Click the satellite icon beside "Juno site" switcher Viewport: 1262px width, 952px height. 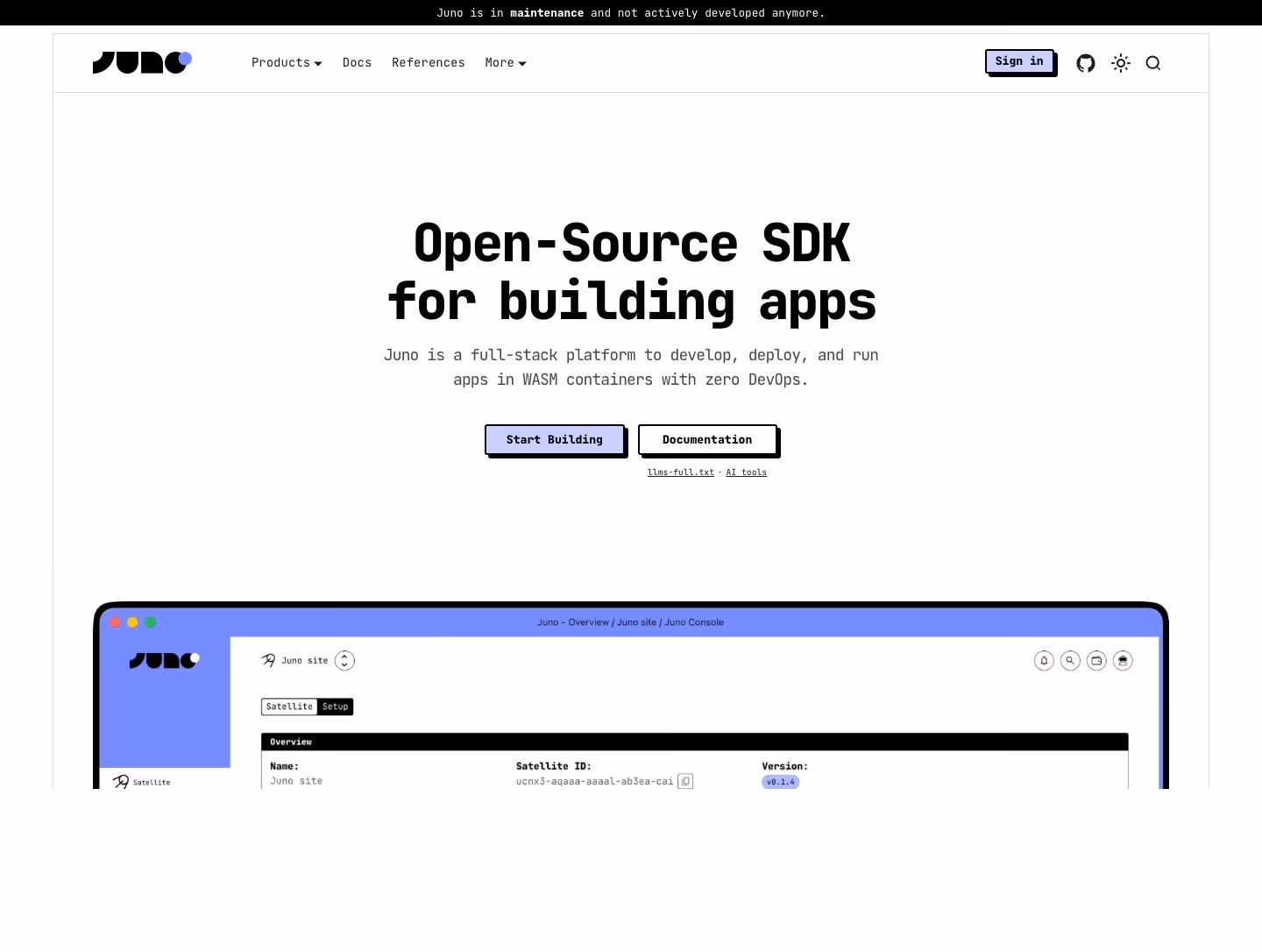(268, 660)
